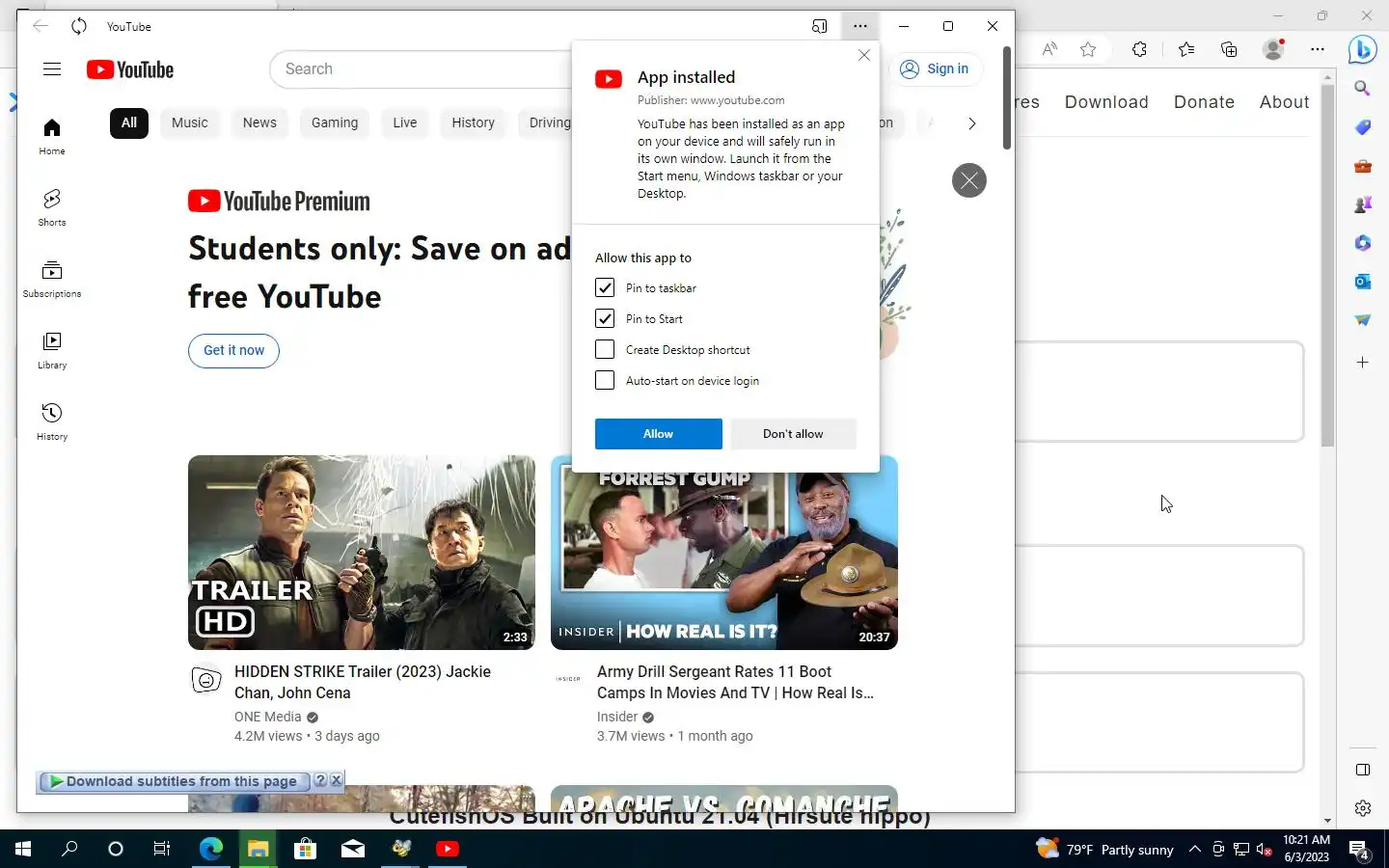Open the Edge Settings and more menu
Viewport: 1389px width, 868px height.
coord(1318,49)
